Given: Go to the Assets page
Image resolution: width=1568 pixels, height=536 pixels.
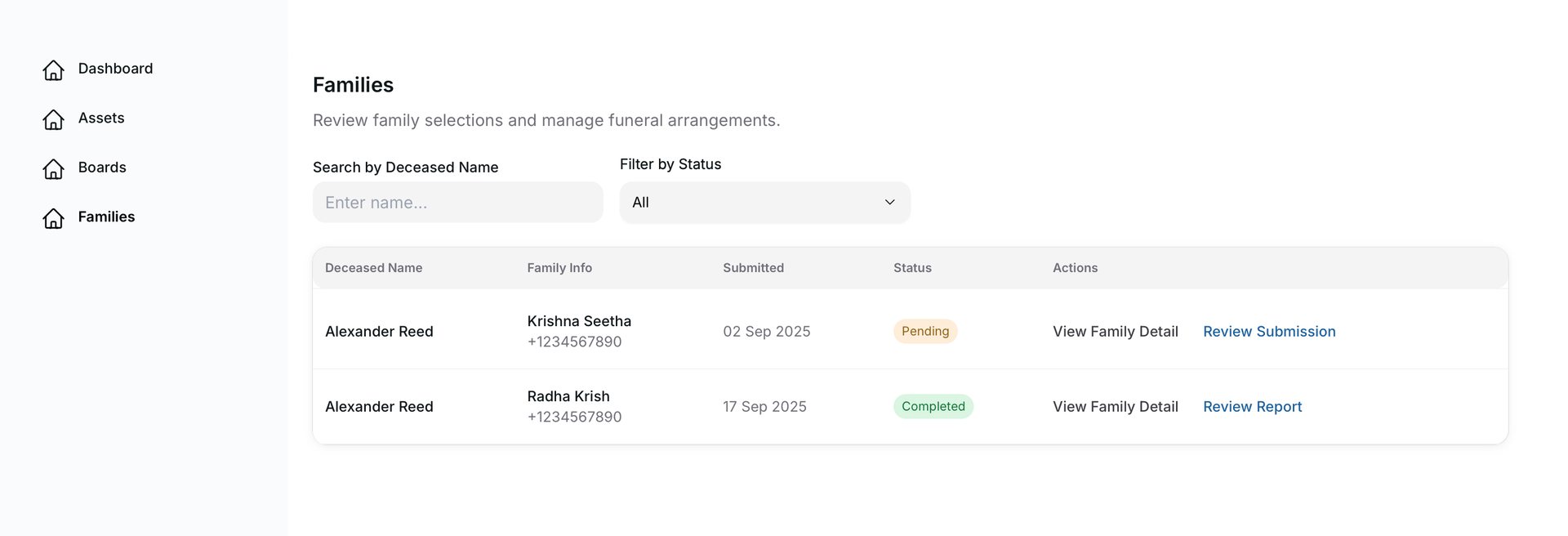Looking at the screenshot, I should pyautogui.click(x=101, y=118).
